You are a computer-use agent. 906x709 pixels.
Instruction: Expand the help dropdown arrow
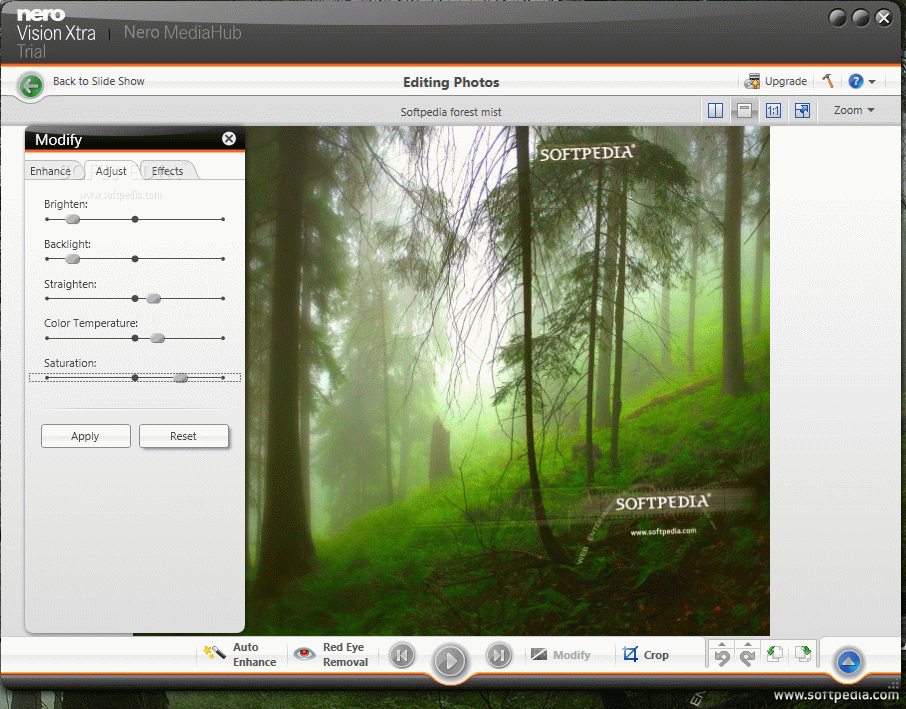tap(872, 82)
